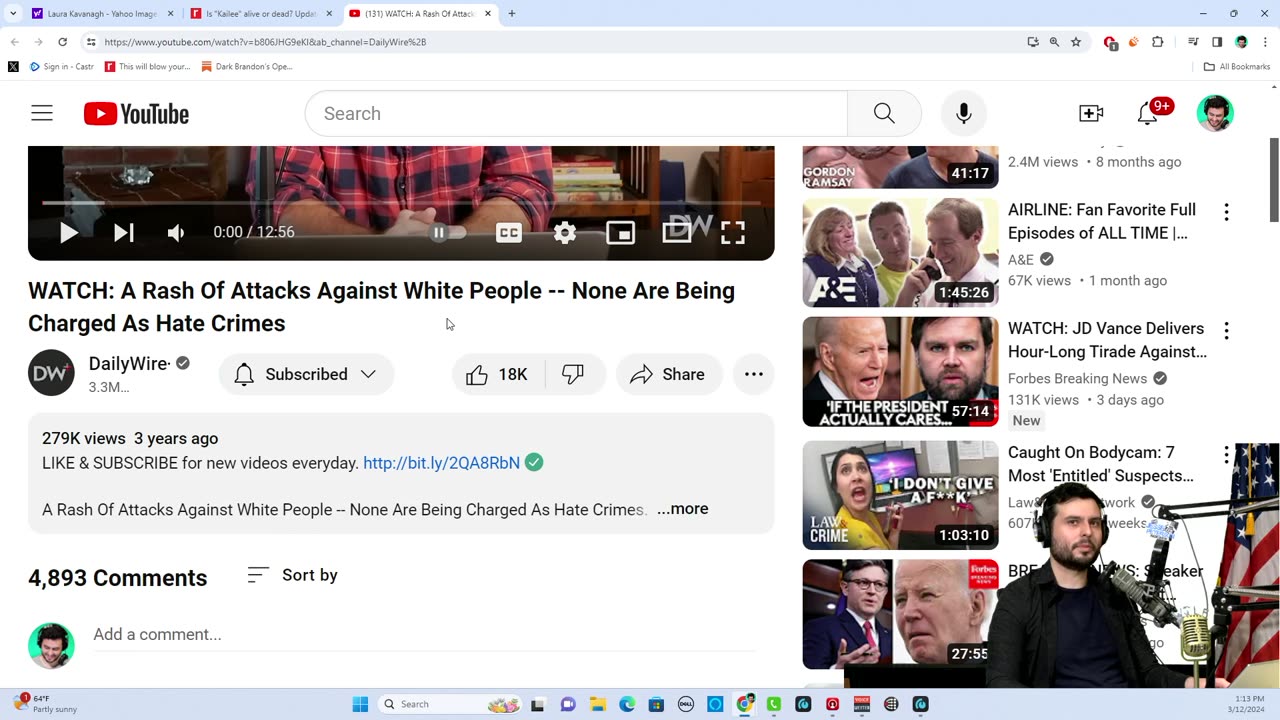
Task: Open the browser side panel
Action: point(1217,42)
